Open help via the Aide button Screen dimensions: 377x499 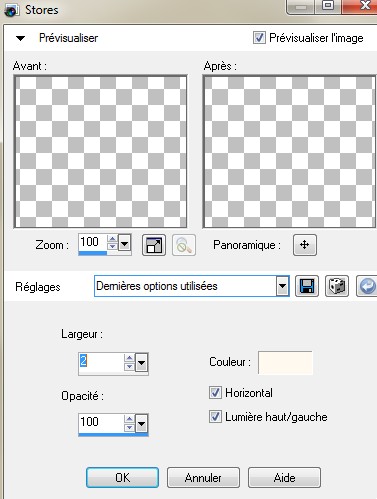click(x=284, y=477)
